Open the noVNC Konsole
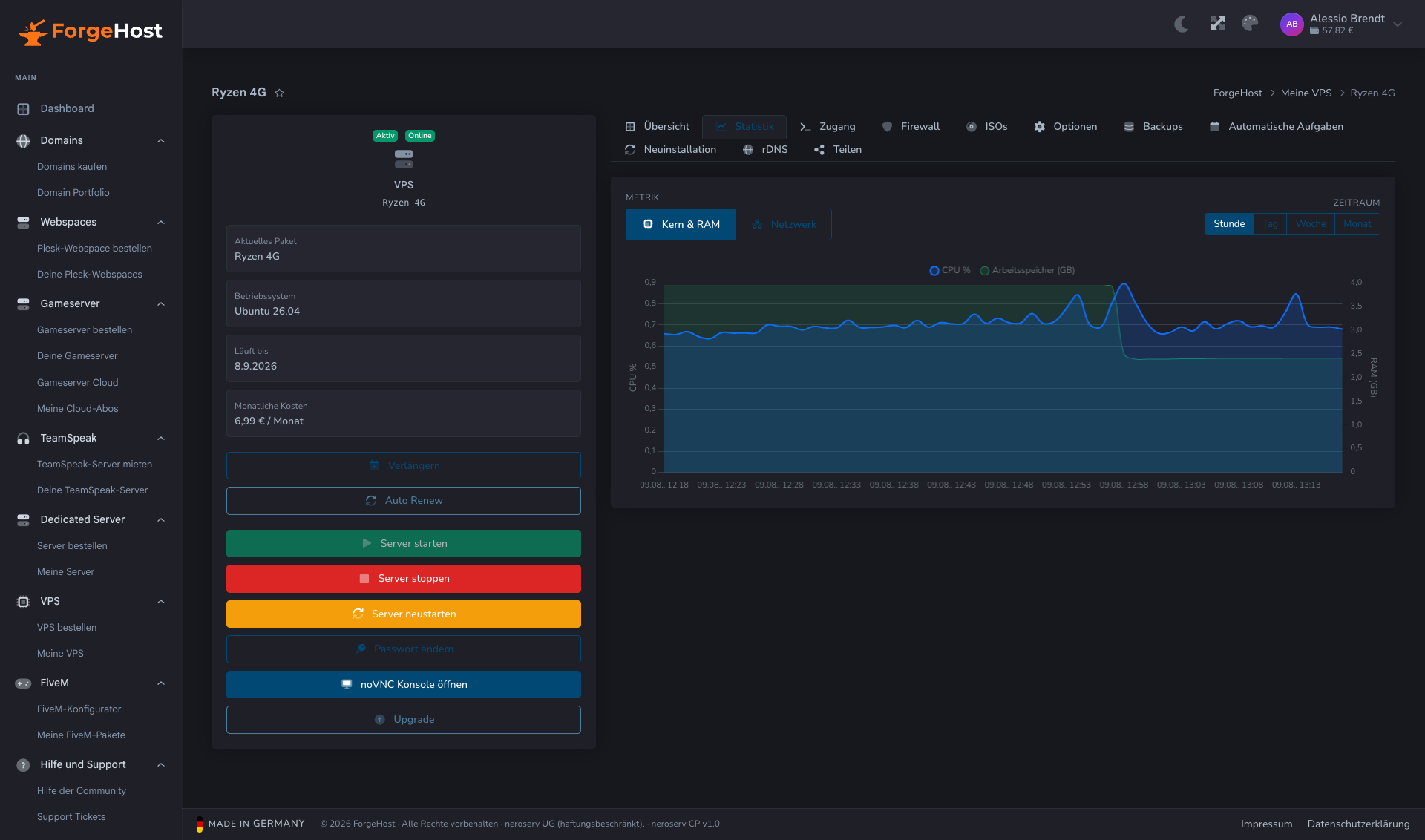 [404, 684]
